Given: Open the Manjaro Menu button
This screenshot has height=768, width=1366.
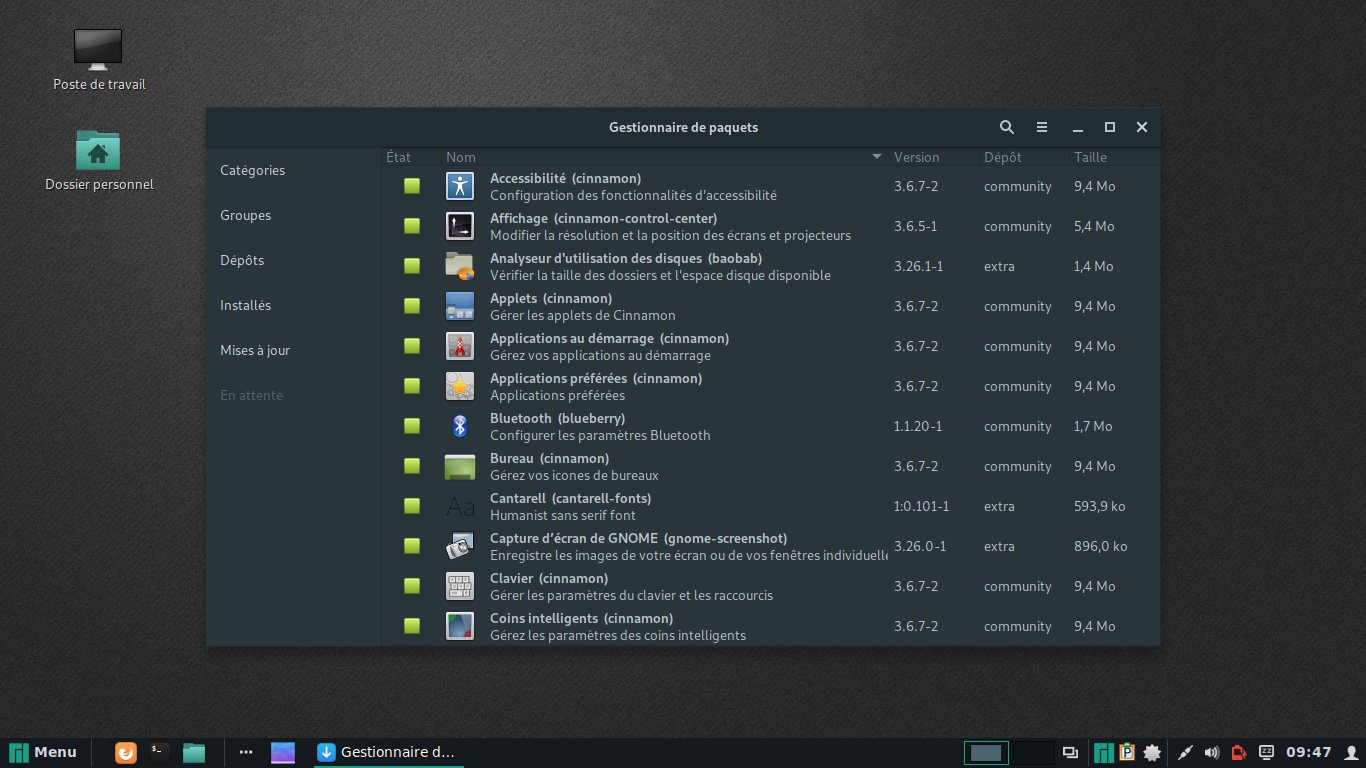Looking at the screenshot, I should tap(43, 752).
